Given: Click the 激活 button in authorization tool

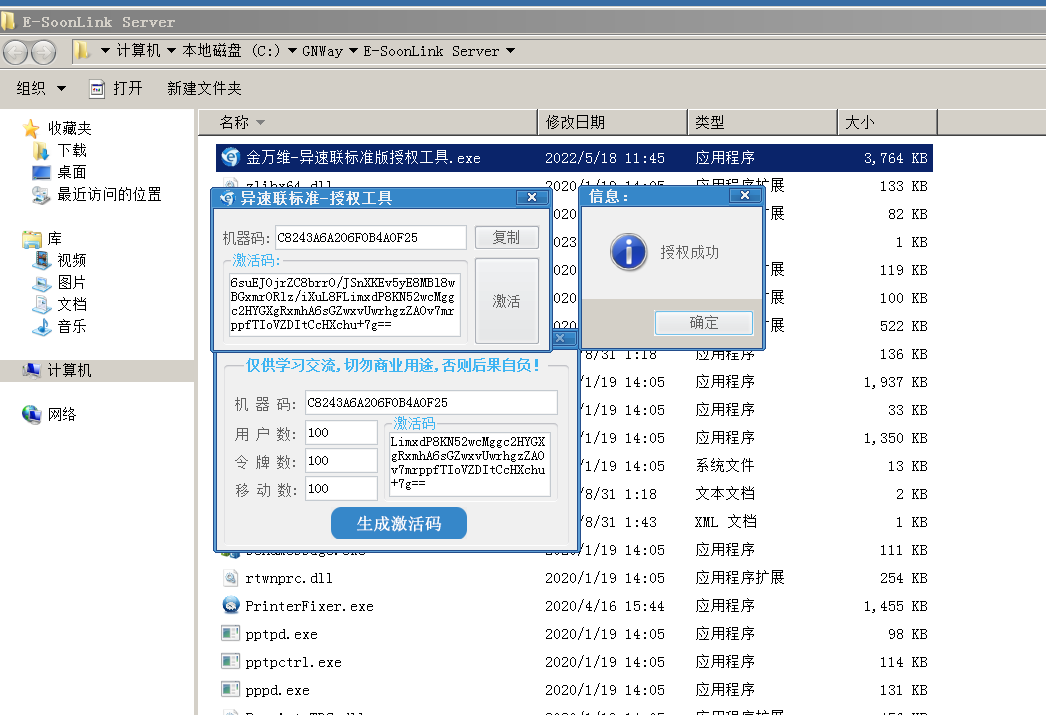Looking at the screenshot, I should coord(506,301).
